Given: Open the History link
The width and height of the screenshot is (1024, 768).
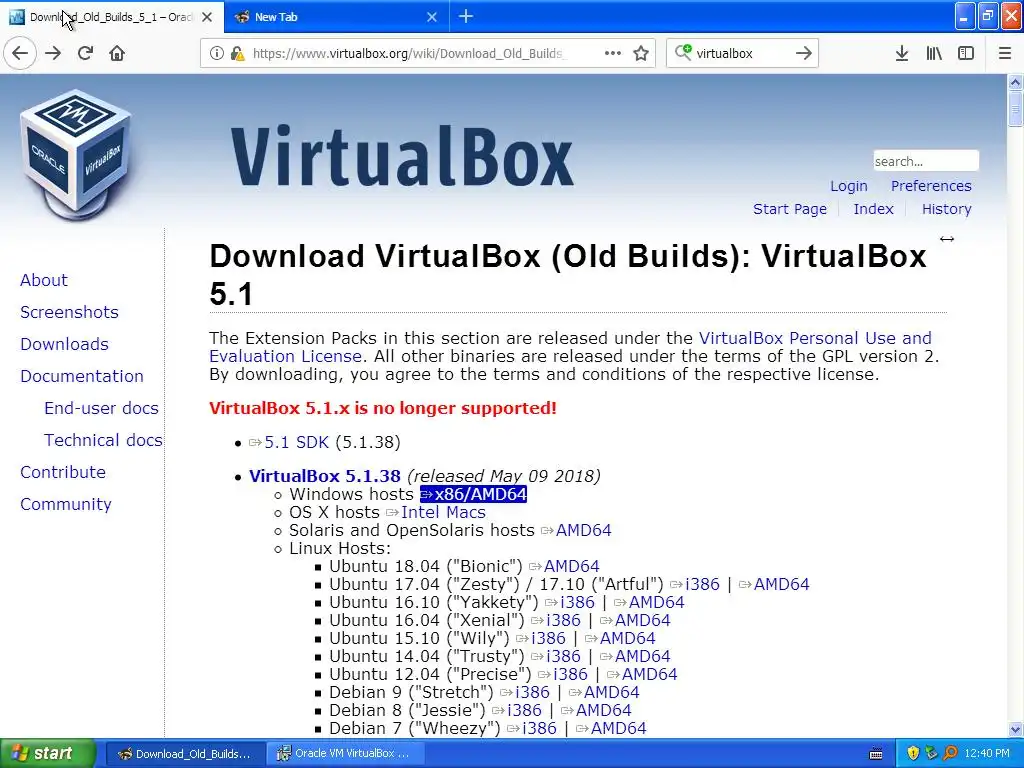Looking at the screenshot, I should [x=946, y=209].
